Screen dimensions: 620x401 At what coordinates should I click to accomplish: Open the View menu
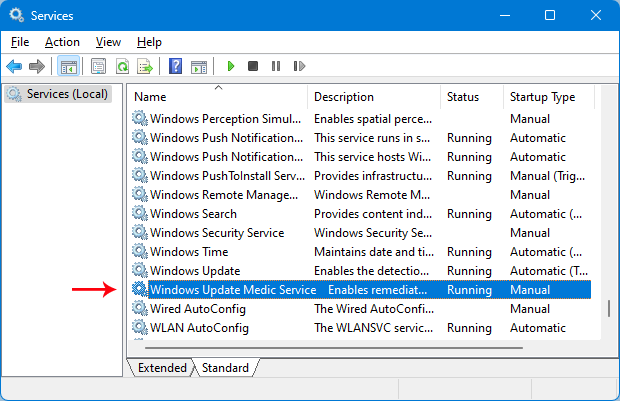108,42
